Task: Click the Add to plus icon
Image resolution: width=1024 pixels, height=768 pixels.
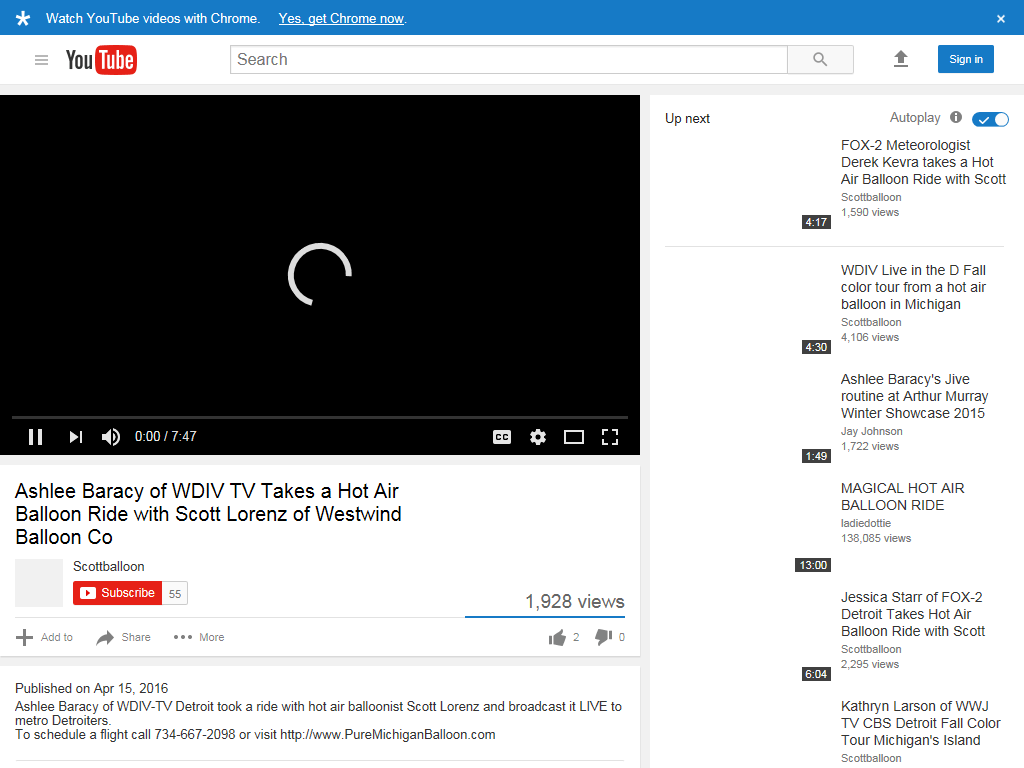Action: click(24, 637)
